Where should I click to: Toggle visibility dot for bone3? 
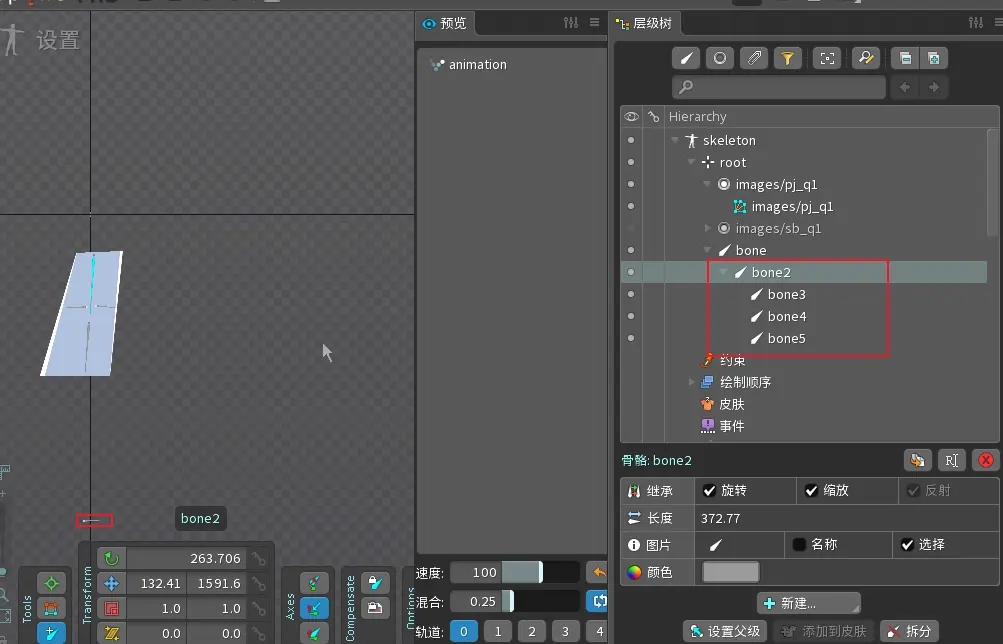(x=631, y=294)
